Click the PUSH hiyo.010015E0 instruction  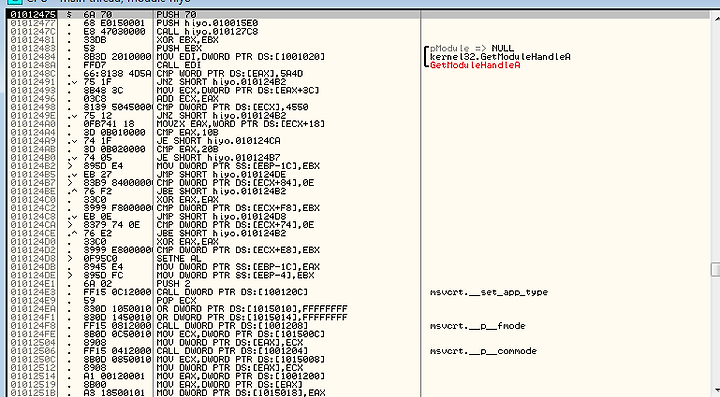click(207, 23)
